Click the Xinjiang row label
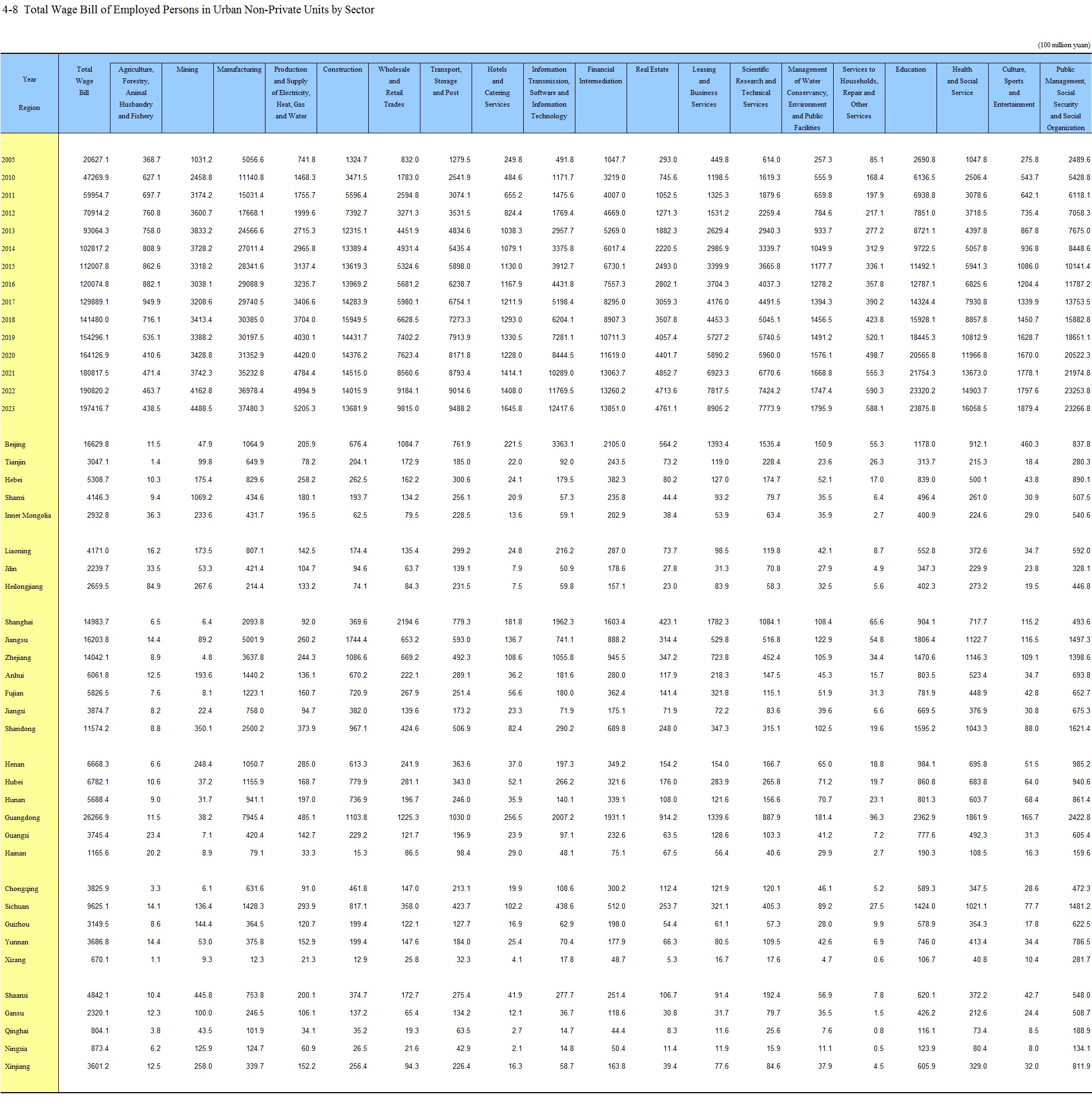This screenshot has width=1092, height=1111. (17, 1067)
